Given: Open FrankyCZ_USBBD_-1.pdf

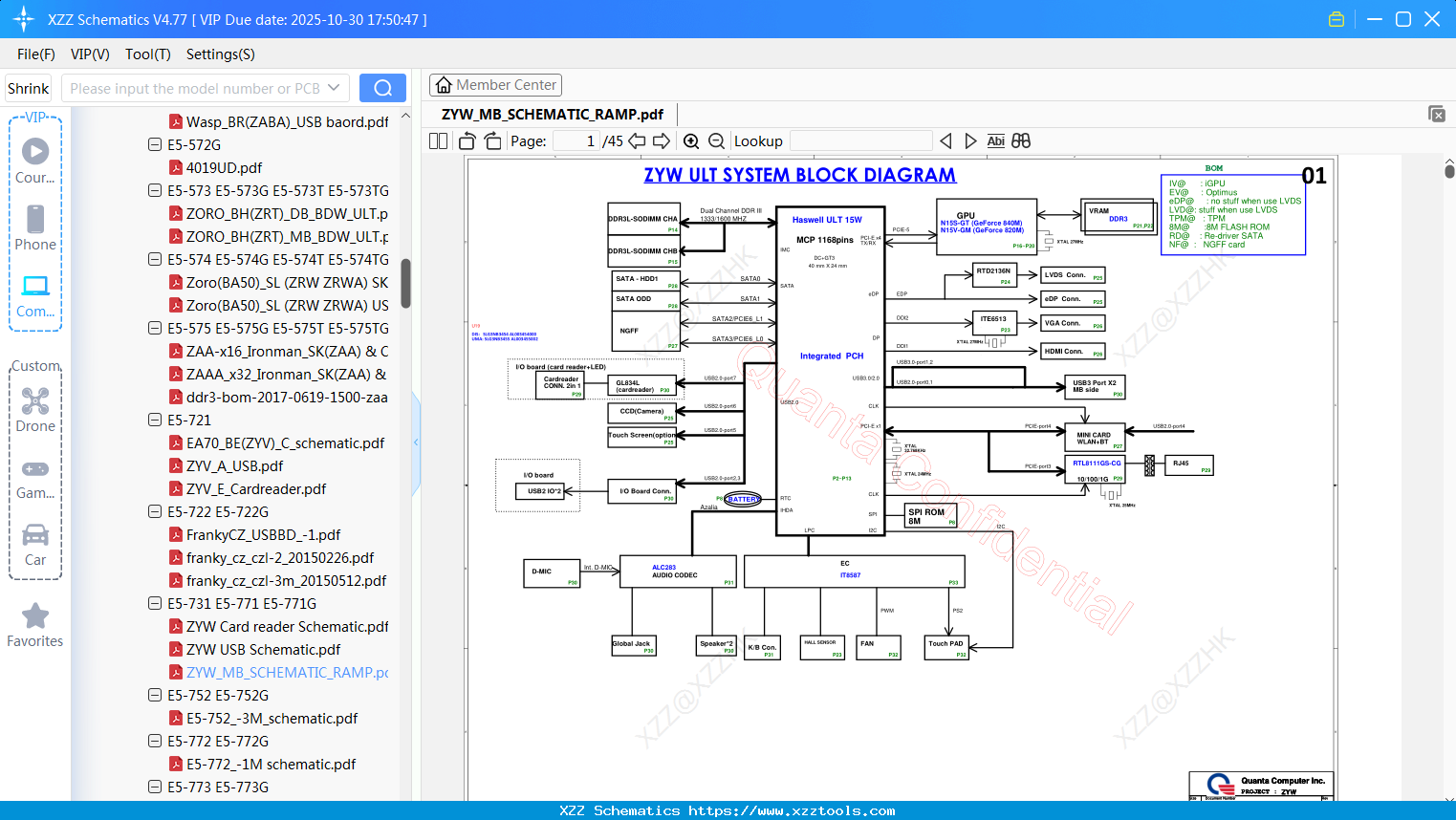Looking at the screenshot, I should tap(263, 535).
